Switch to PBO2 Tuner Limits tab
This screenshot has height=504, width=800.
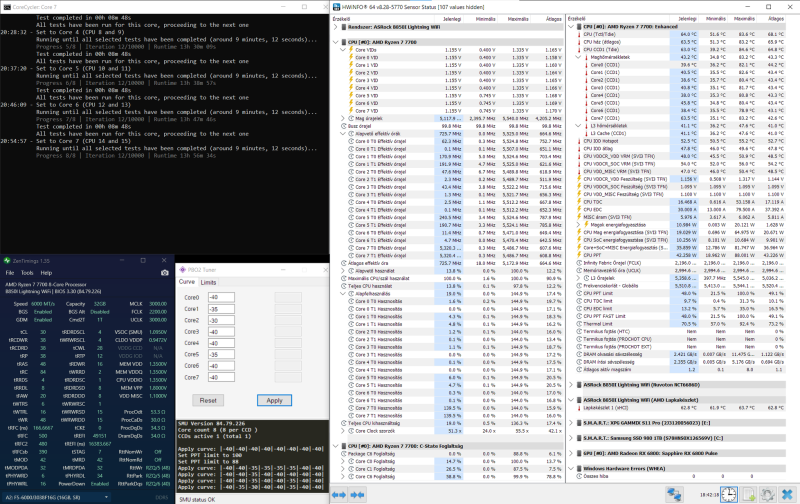(x=208, y=282)
